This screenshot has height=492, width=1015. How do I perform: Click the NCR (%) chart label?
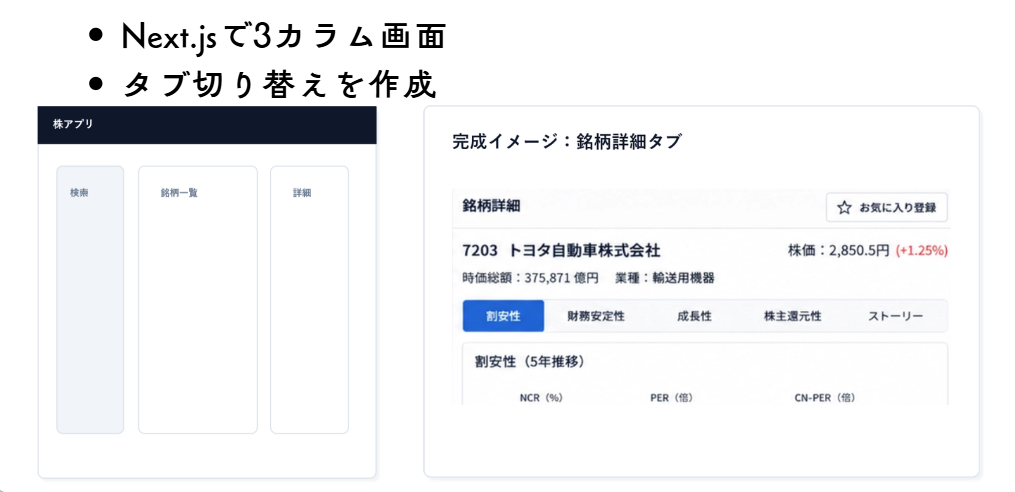pos(541,397)
